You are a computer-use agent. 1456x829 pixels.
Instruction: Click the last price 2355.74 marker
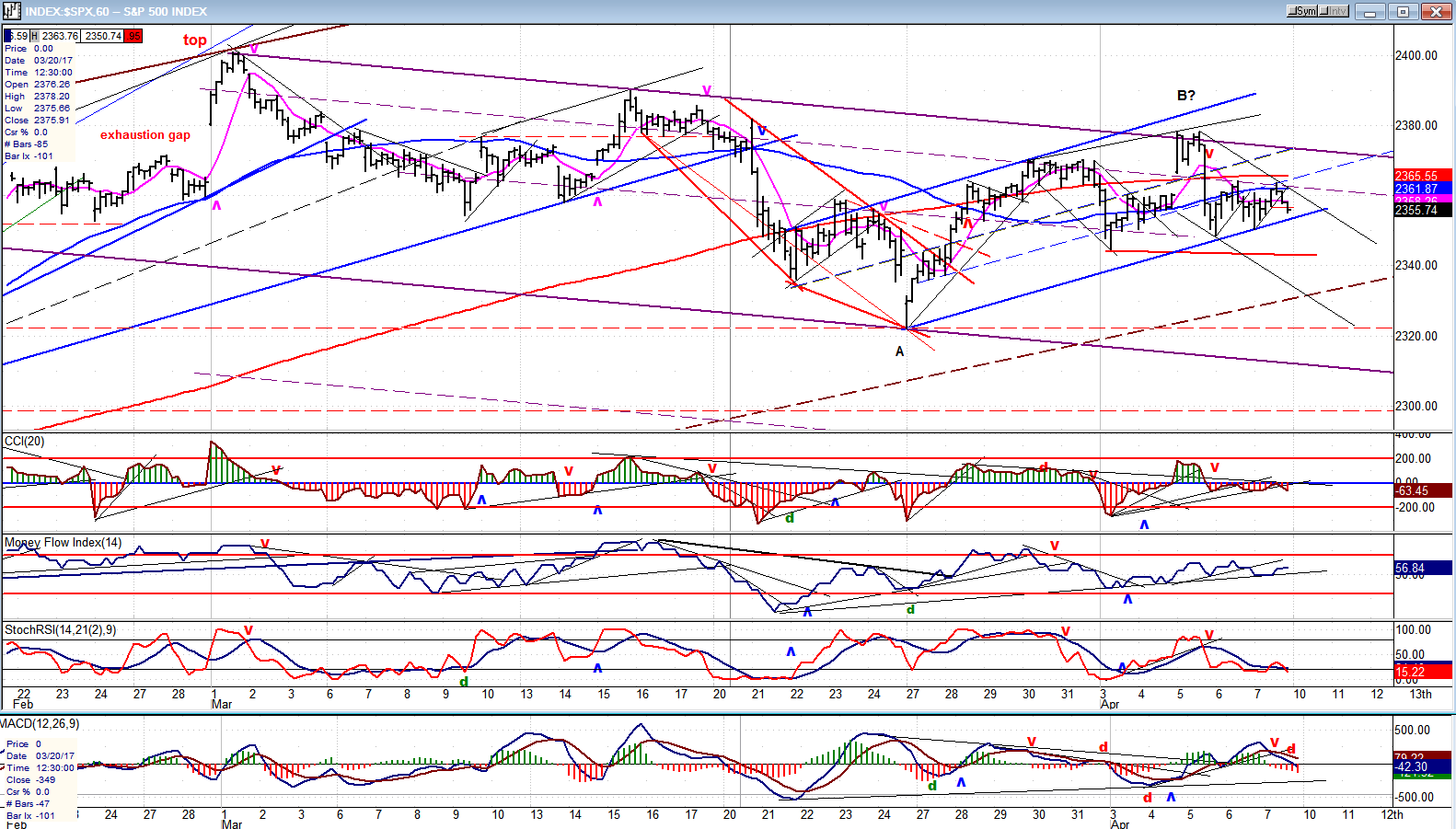tap(1423, 211)
